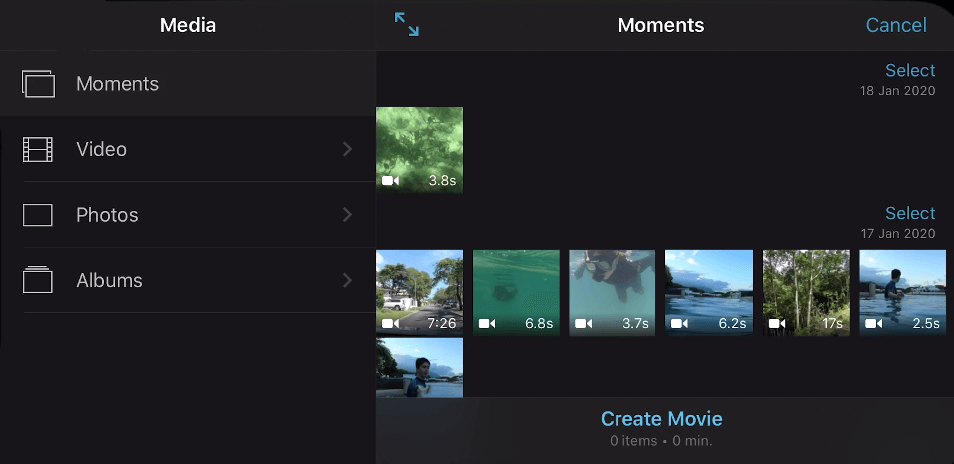The width and height of the screenshot is (954, 464).
Task: Open the Moments menu item
Action: pyautogui.click(x=117, y=84)
